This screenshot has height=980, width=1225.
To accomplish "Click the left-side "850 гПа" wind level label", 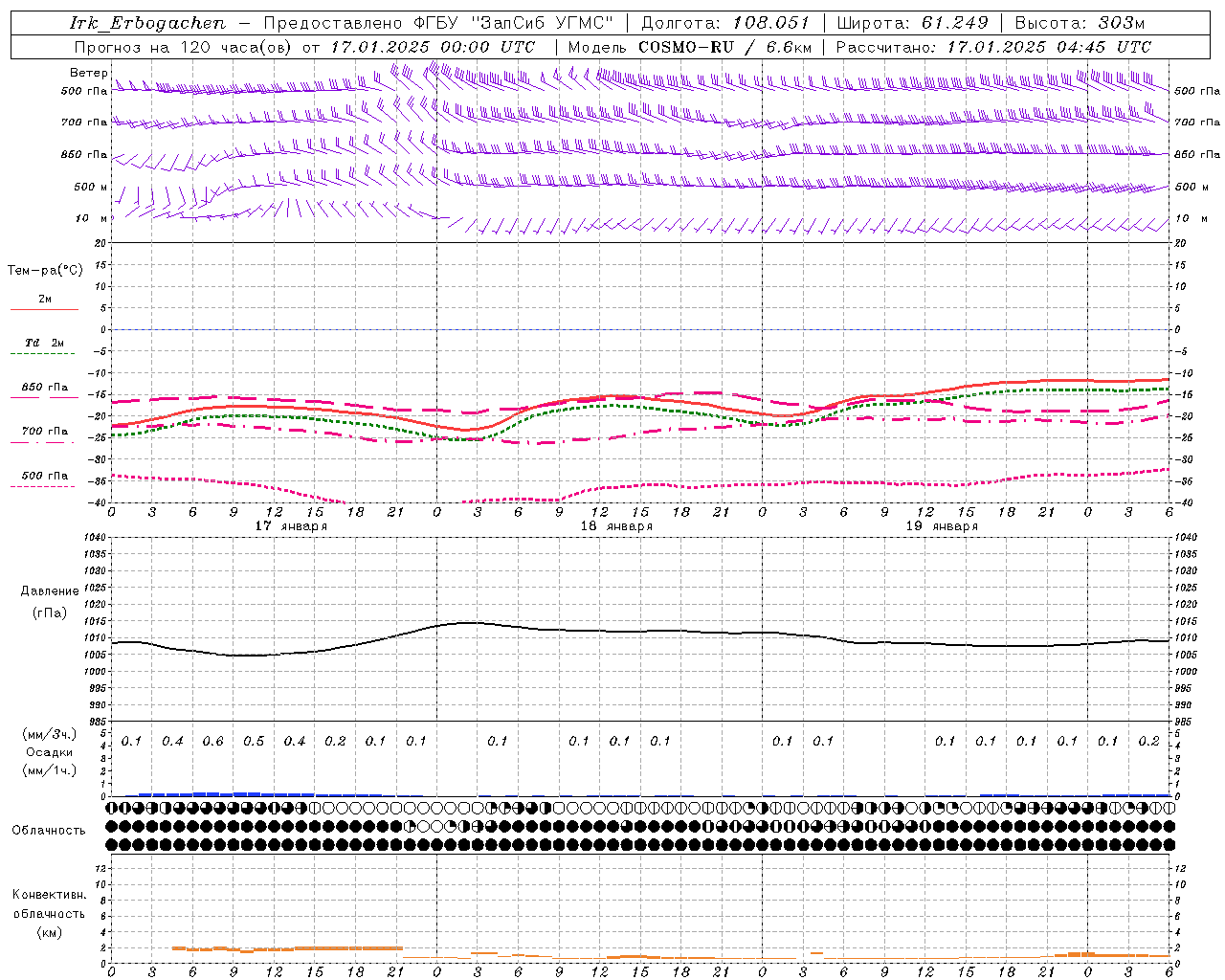I will 84,154.
